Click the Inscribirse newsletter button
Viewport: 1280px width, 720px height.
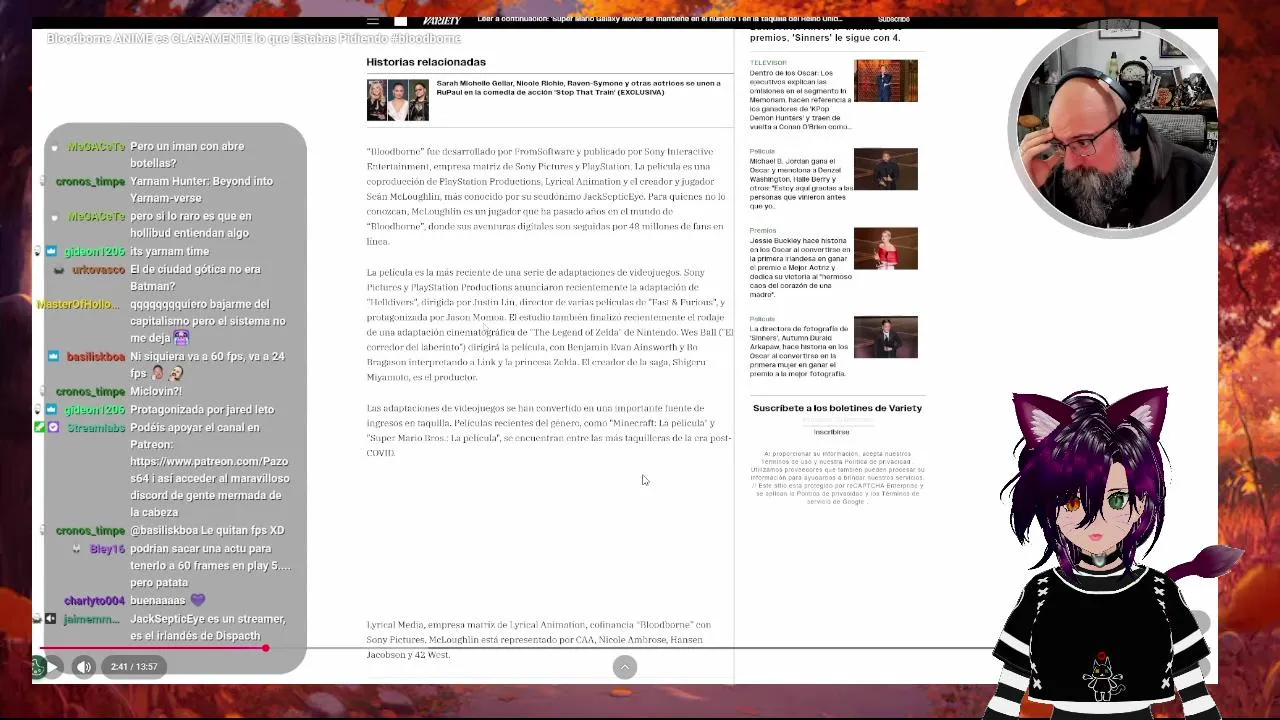831,432
